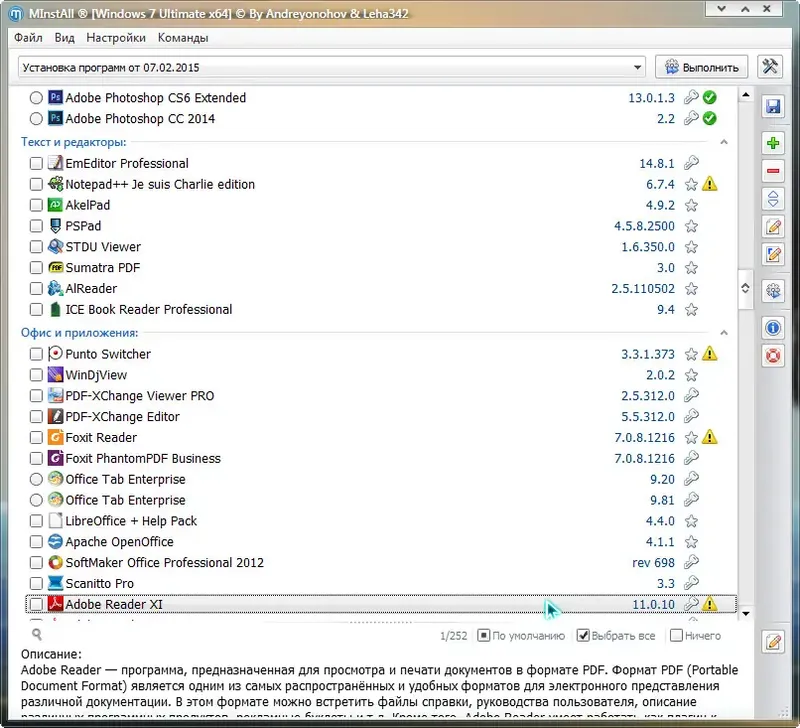Click the list scrollbar up arrow
Image resolution: width=800 pixels, height=728 pixels.
tap(745, 95)
